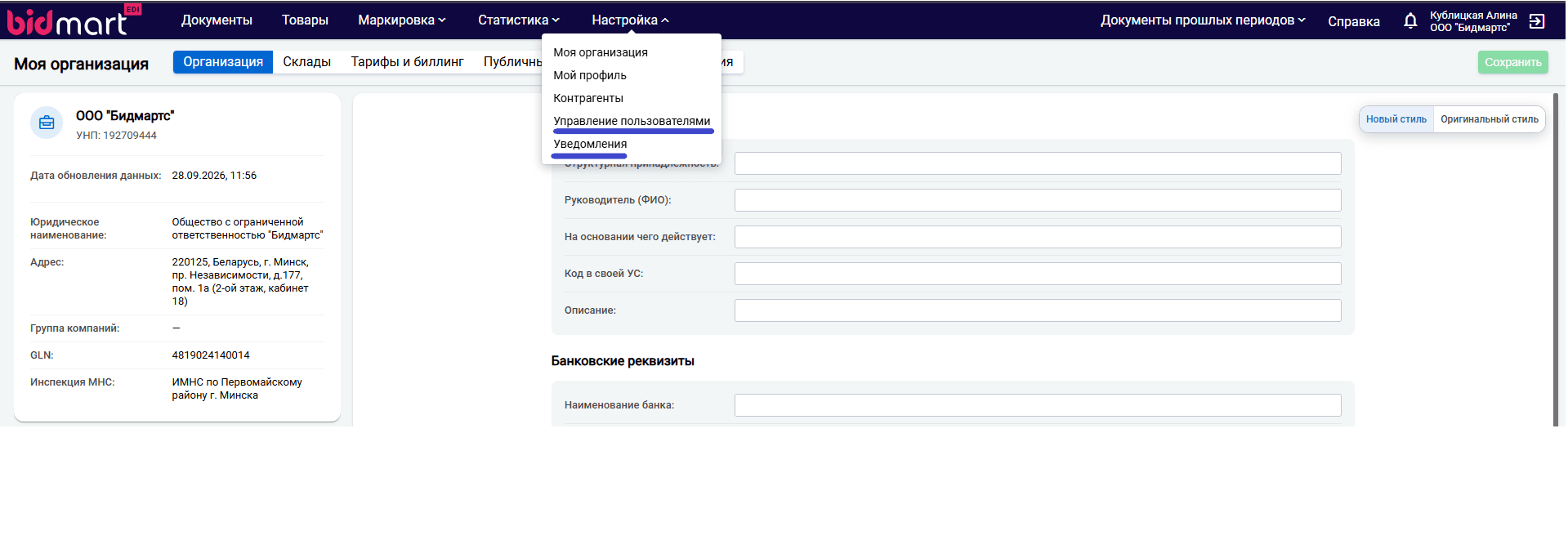Click the Руководитель (ФИО) input field
The width and height of the screenshot is (1568, 549).
[1038, 200]
